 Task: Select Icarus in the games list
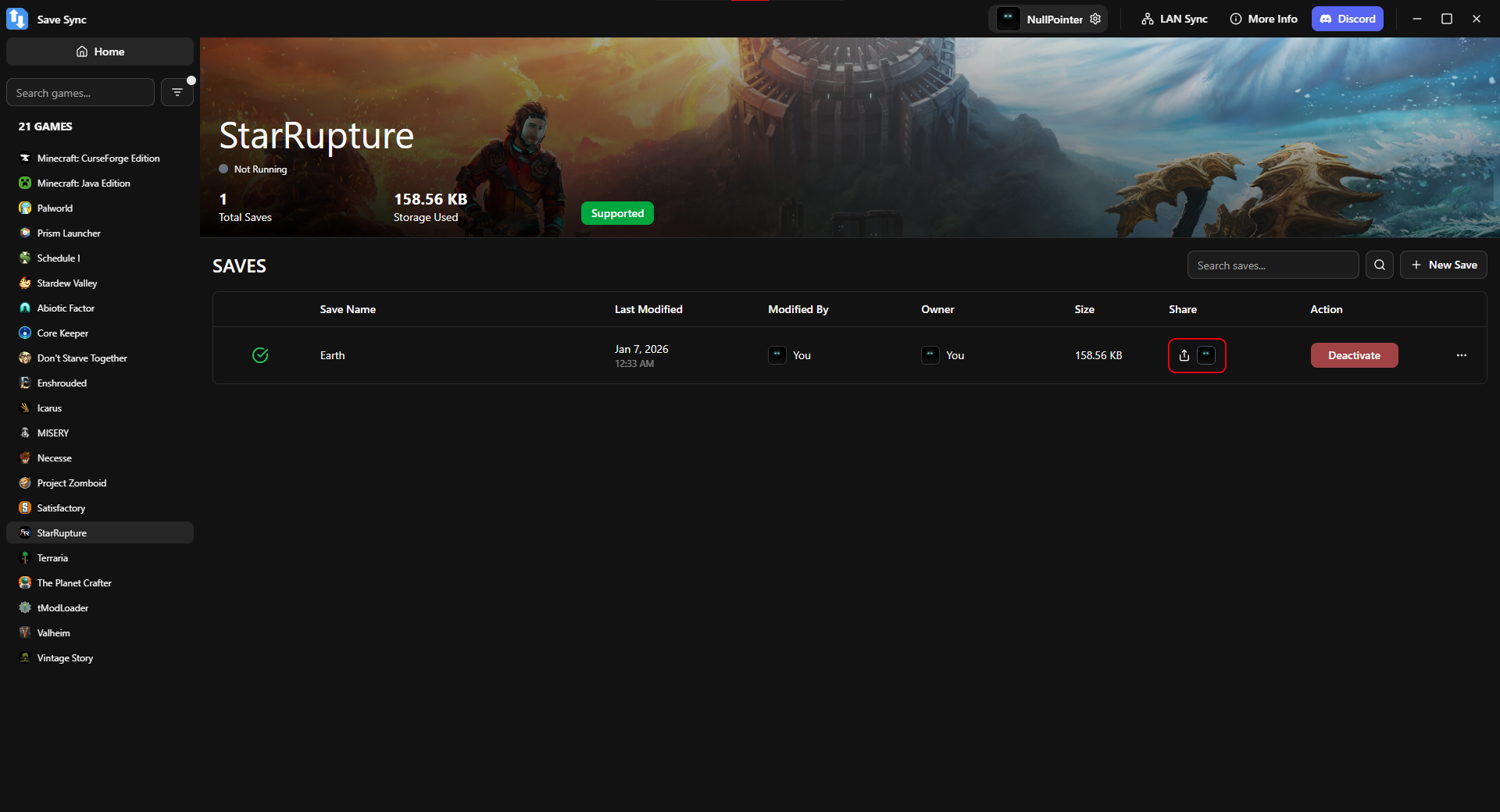pos(100,408)
